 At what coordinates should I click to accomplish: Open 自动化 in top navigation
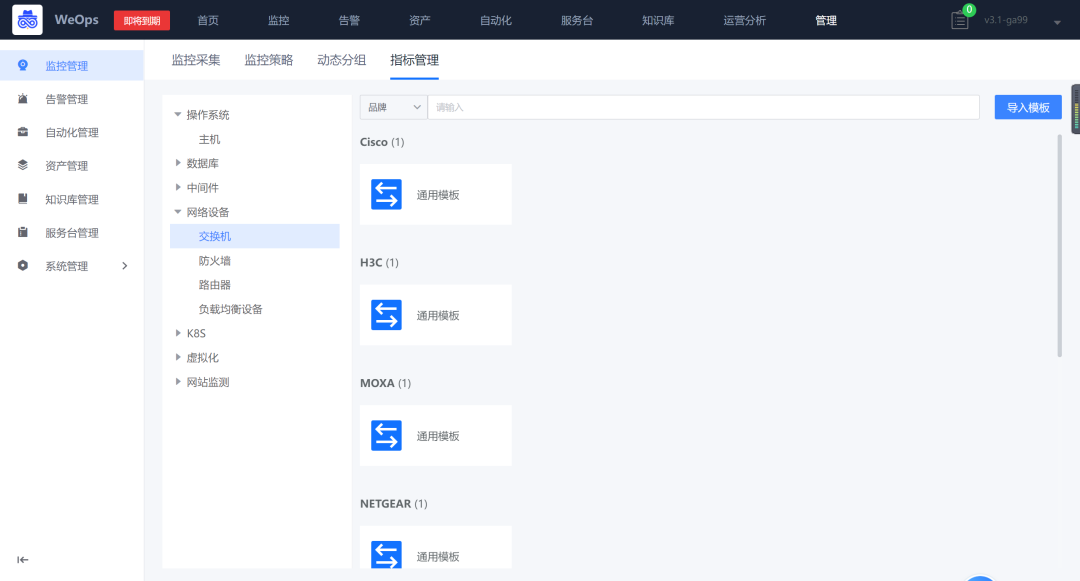click(x=496, y=21)
